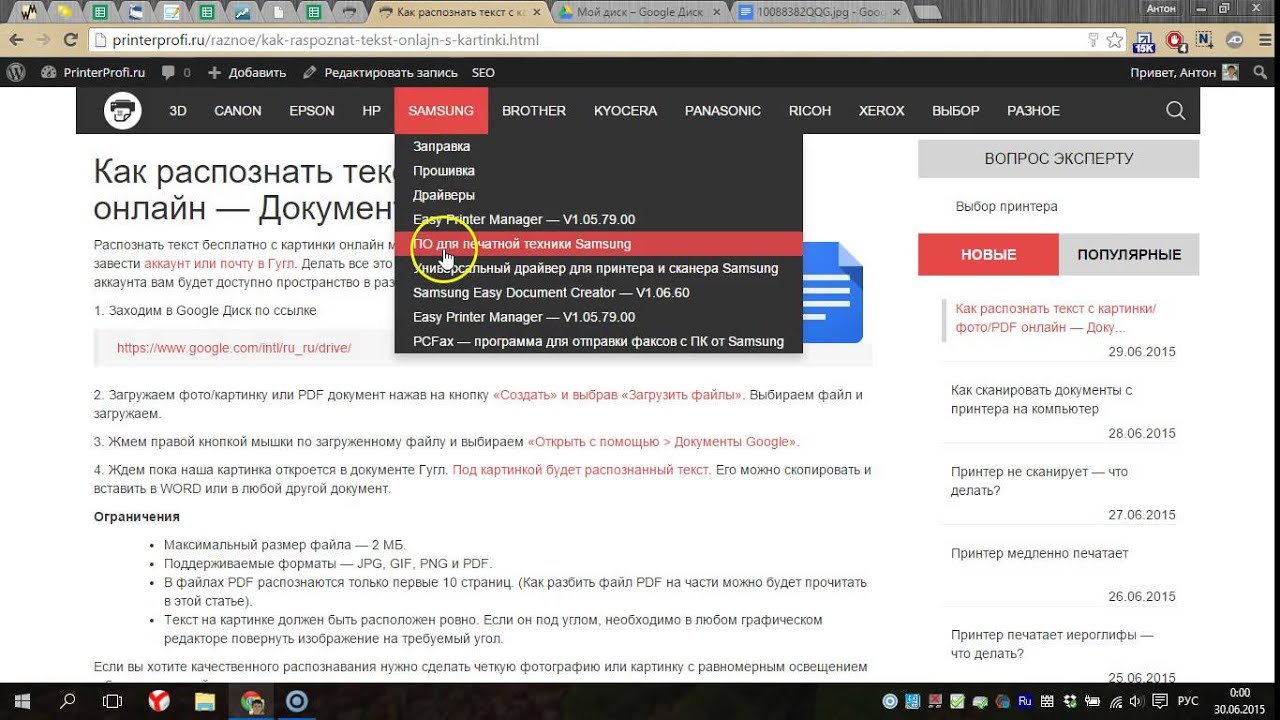Reload the page with the refresh icon

(x=70, y=41)
